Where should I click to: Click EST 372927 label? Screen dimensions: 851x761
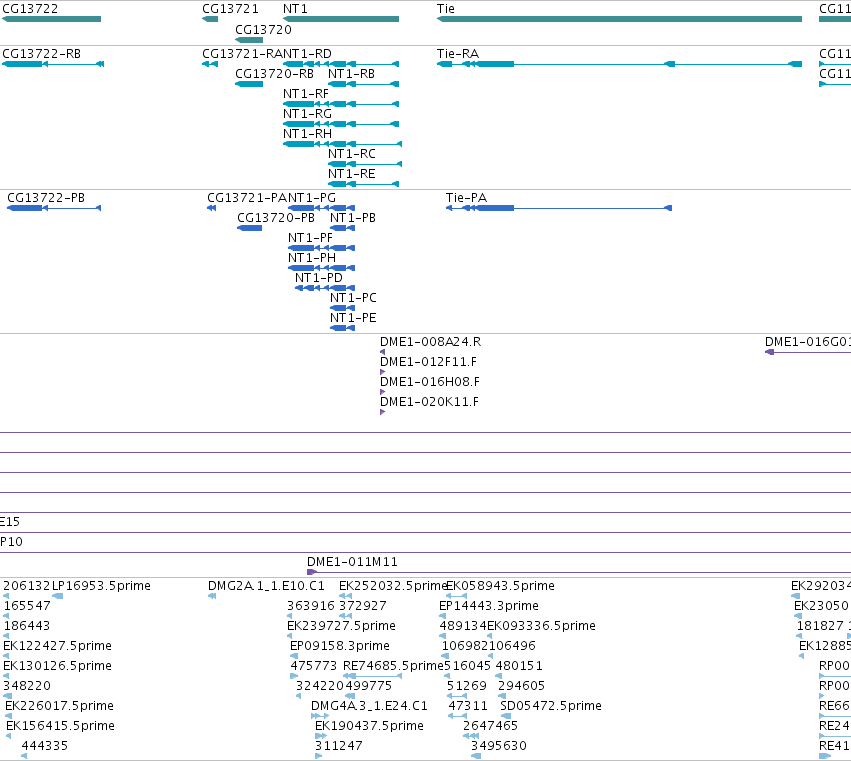click(x=363, y=606)
